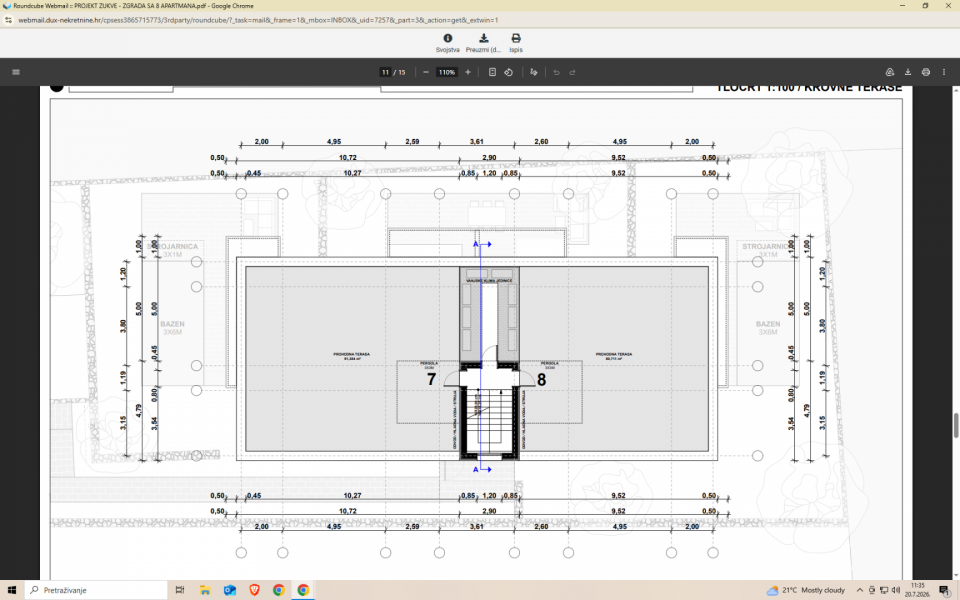Zoom in with the plus button
Screen dimensions: 960x600
click(x=468, y=72)
